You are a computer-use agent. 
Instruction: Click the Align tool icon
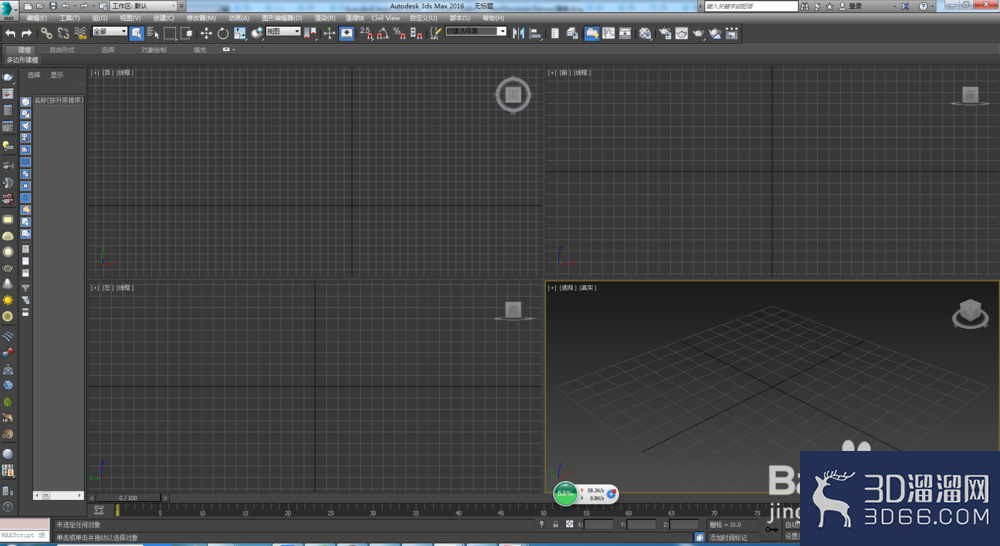[536, 33]
